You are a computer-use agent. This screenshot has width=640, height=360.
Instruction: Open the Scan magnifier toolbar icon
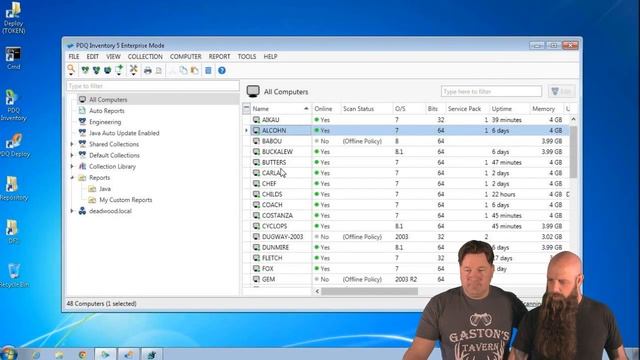71,70
